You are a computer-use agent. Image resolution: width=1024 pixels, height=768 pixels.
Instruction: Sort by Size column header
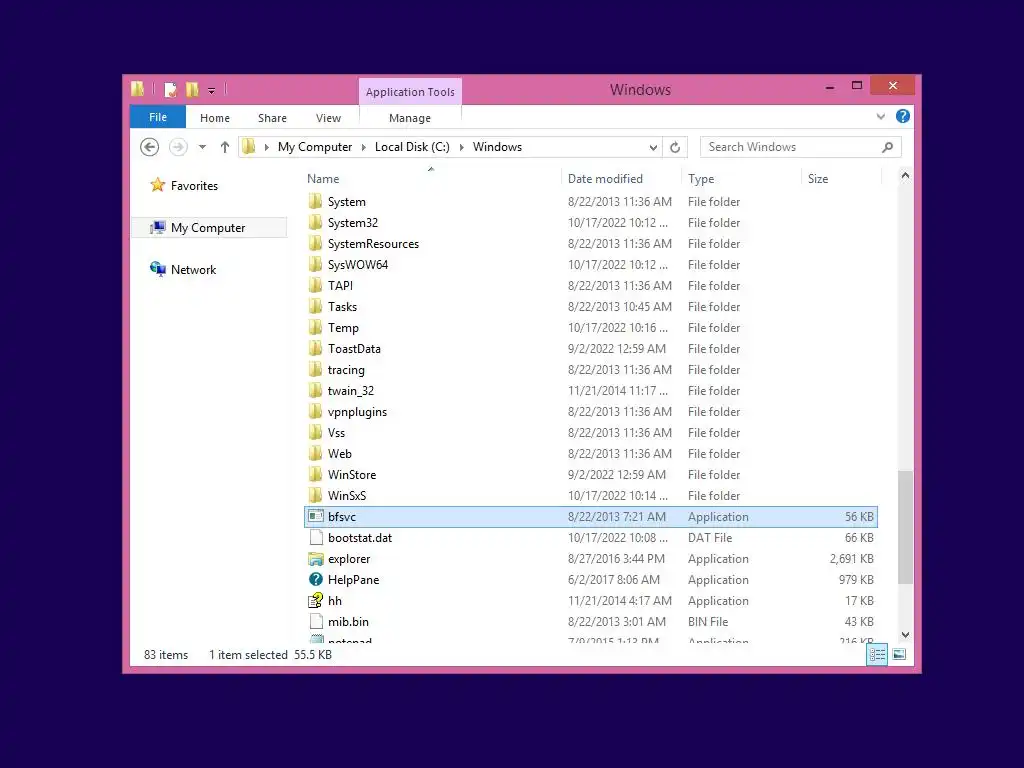818,179
